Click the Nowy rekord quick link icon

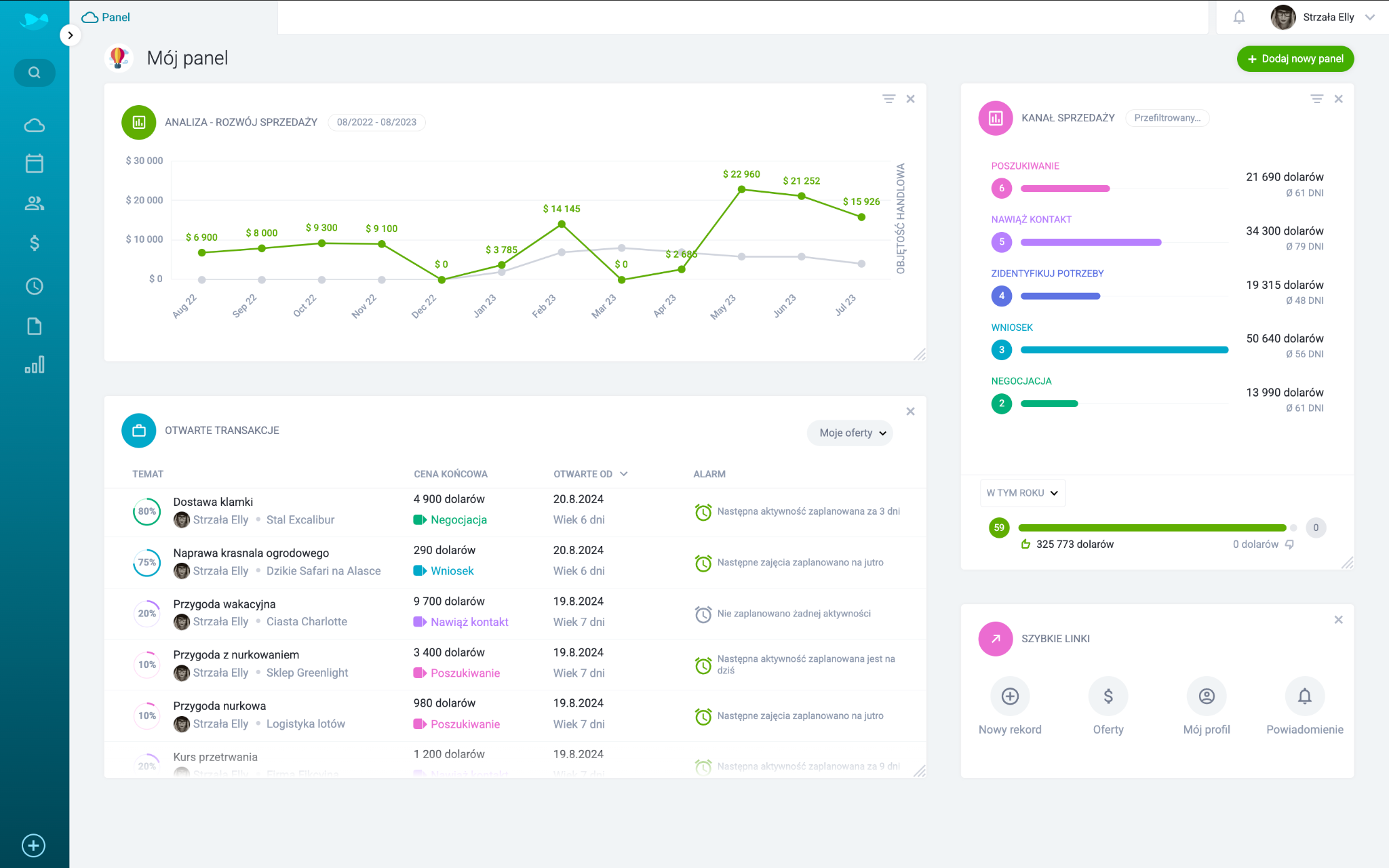point(1009,696)
